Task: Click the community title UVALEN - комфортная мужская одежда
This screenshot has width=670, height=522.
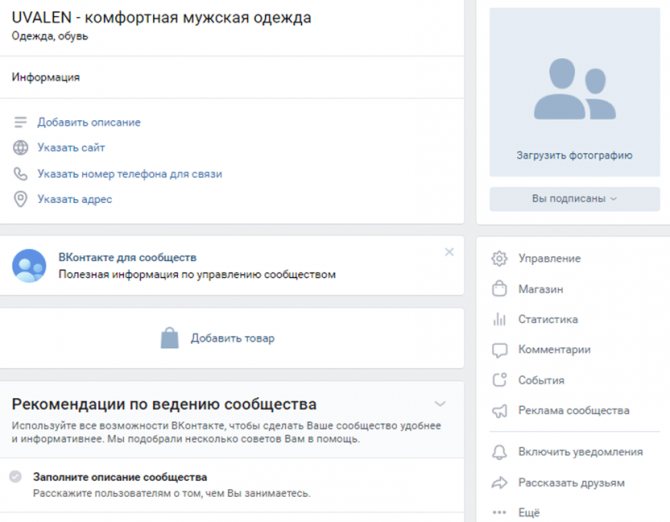Action: 162,18
